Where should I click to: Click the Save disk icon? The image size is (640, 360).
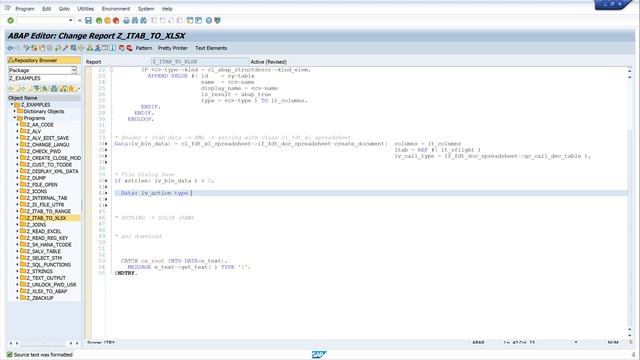88,20
